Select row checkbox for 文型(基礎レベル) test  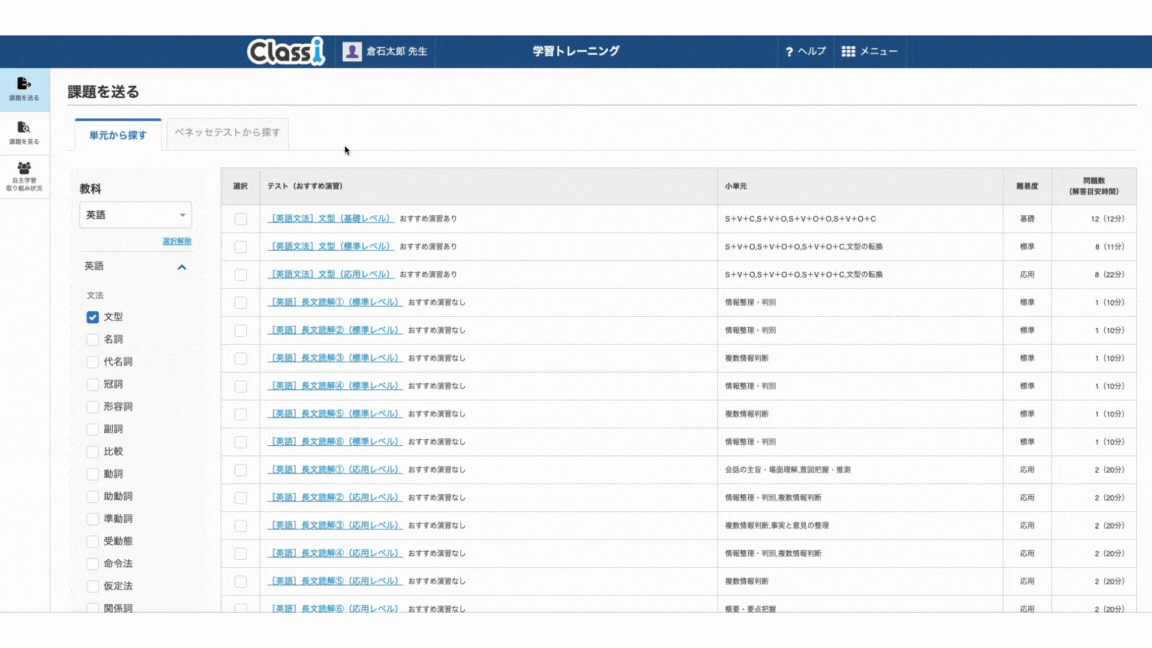click(240, 219)
